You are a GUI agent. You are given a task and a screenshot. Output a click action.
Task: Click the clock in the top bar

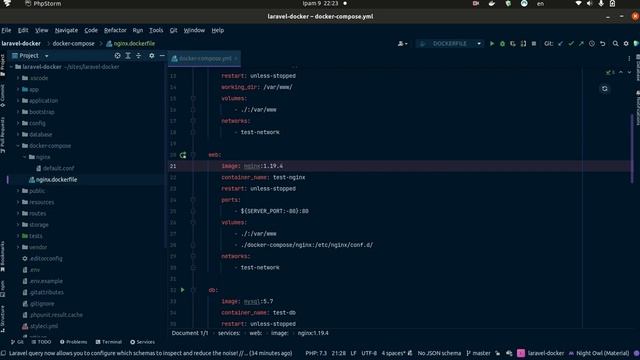[x=320, y=4]
